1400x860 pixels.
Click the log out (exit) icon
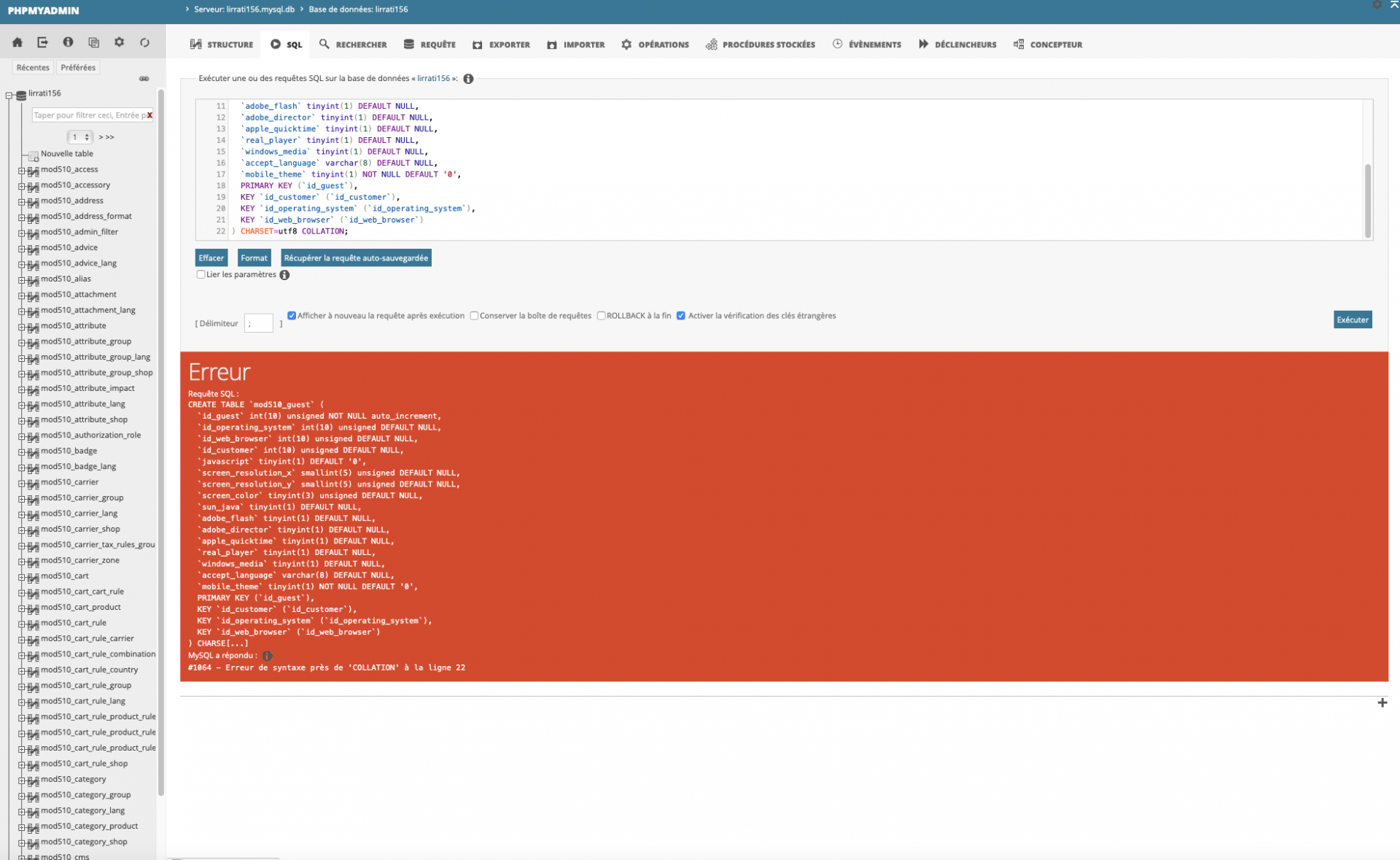pos(42,42)
